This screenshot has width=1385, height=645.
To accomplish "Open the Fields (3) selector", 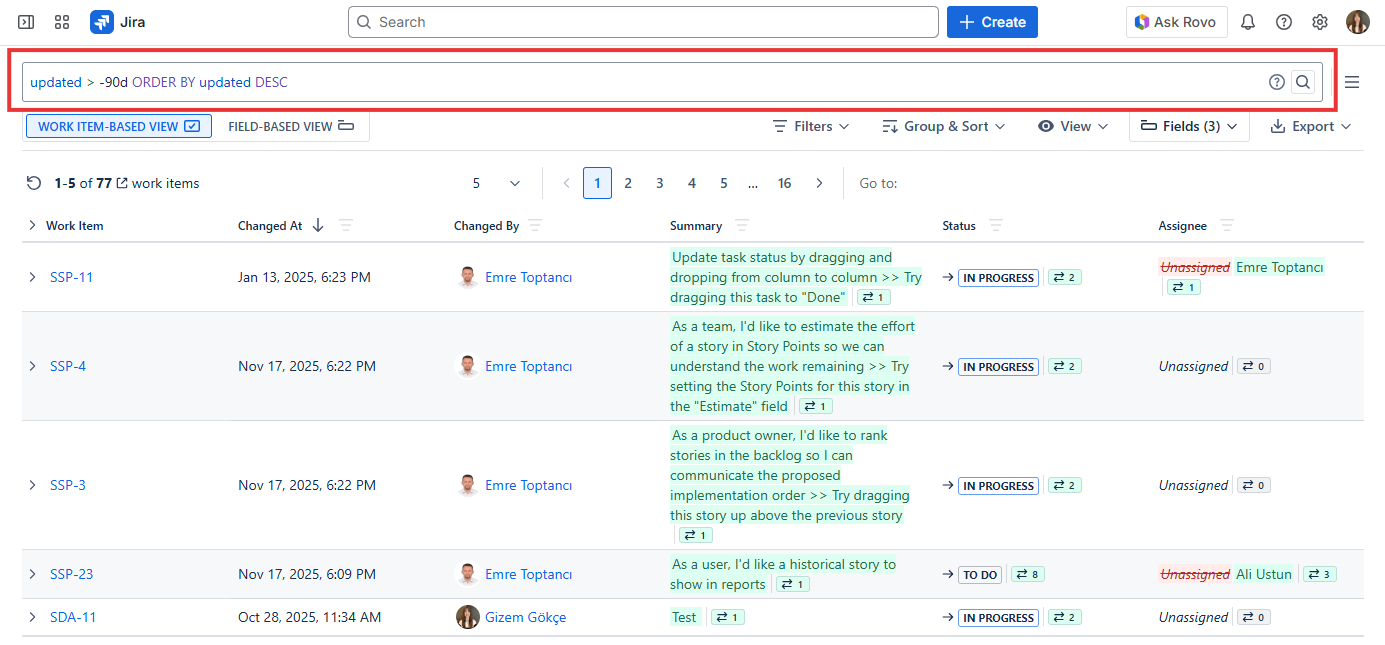I will 1189,126.
